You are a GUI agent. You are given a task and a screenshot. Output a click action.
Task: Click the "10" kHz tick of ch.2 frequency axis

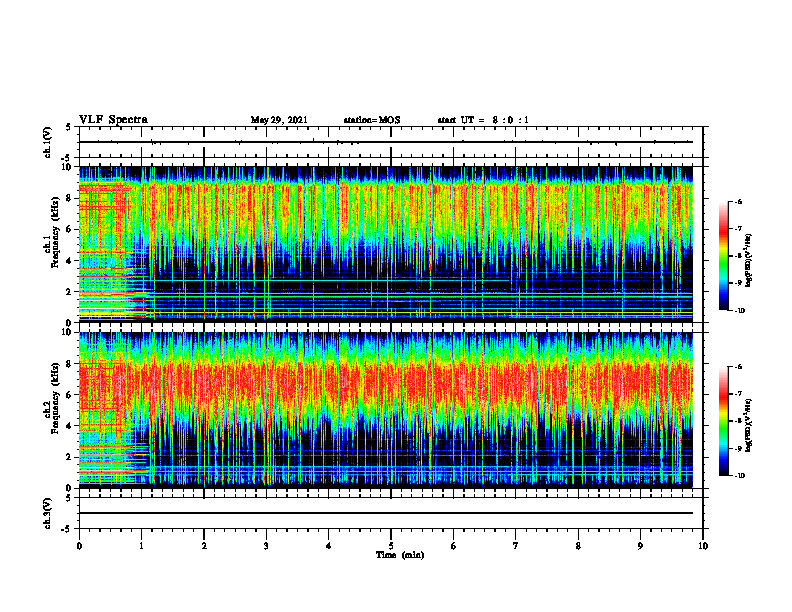tap(69, 332)
